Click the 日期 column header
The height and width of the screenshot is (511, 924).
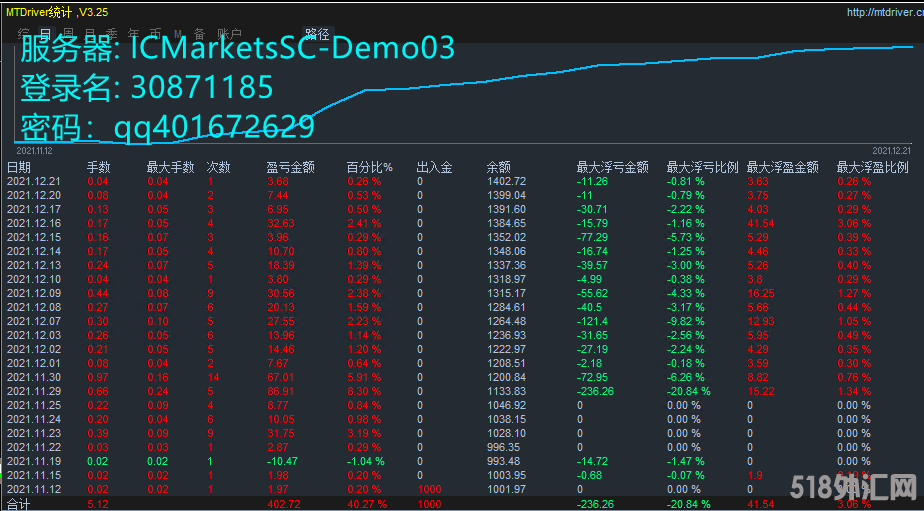[18, 167]
